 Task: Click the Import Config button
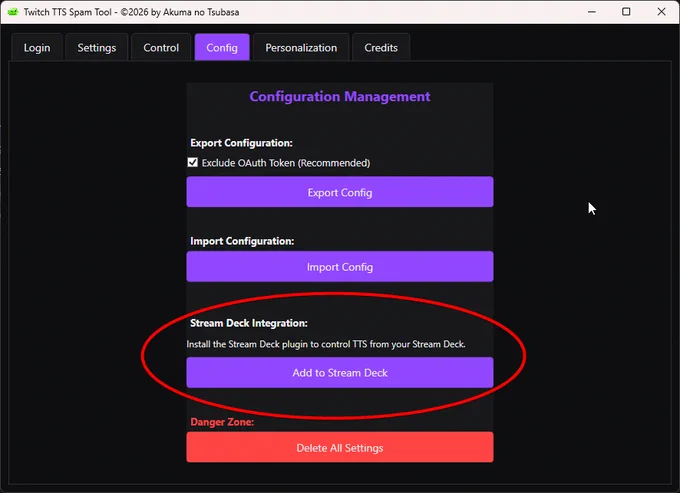pyautogui.click(x=340, y=267)
